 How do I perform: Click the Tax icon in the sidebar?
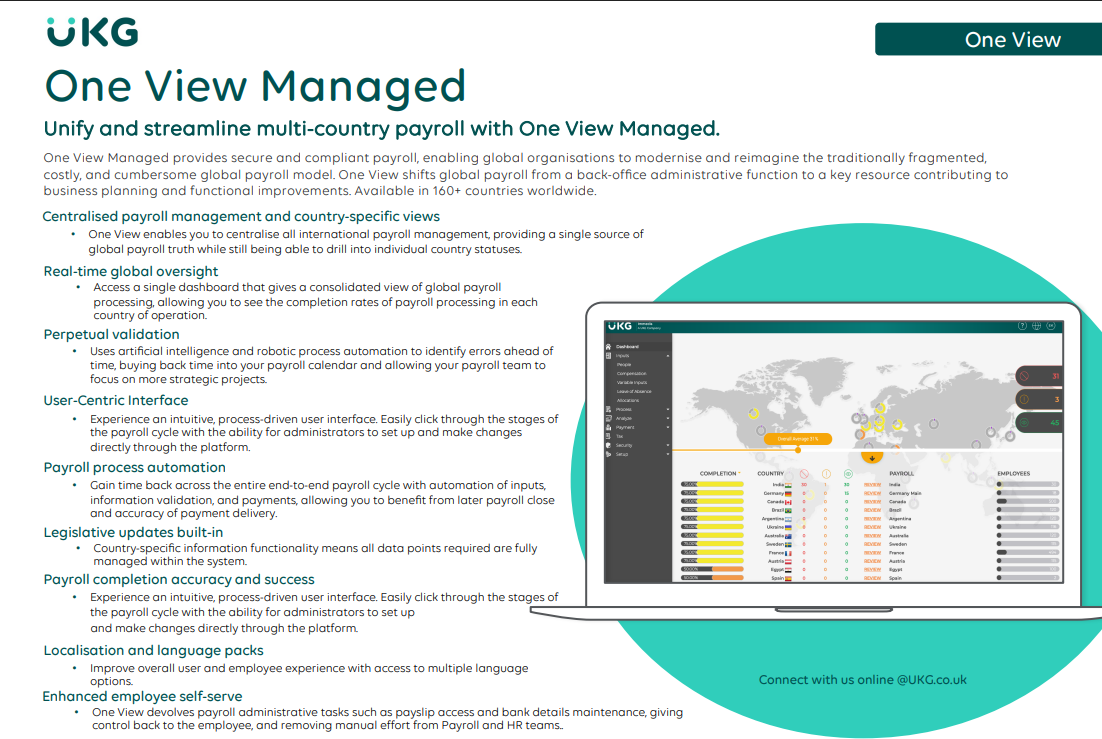tap(607, 436)
